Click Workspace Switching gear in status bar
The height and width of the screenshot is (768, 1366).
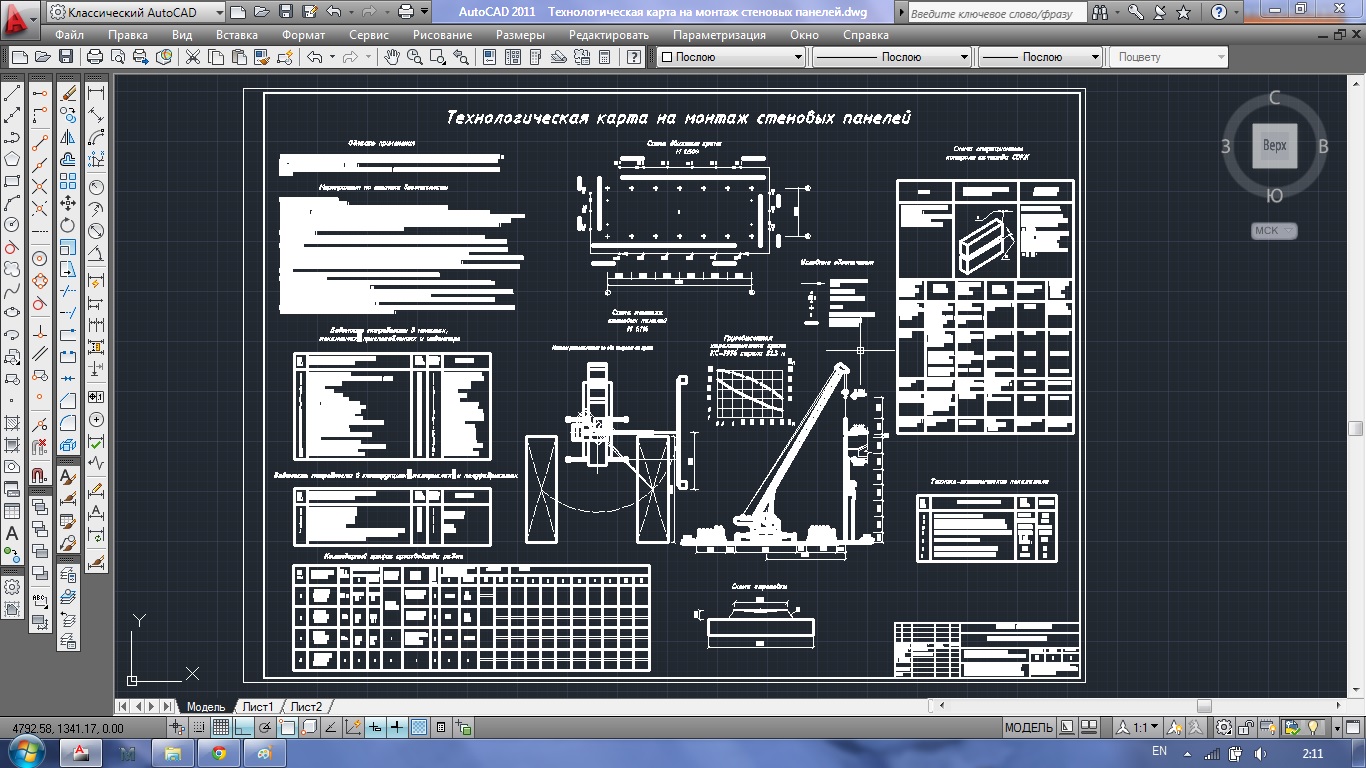click(x=1223, y=727)
